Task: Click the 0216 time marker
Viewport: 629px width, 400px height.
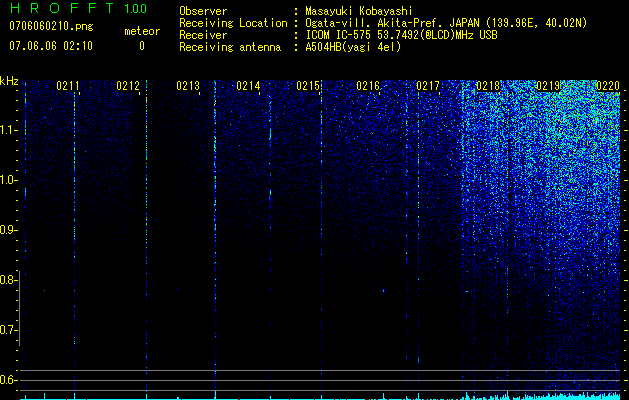Action: tap(368, 86)
